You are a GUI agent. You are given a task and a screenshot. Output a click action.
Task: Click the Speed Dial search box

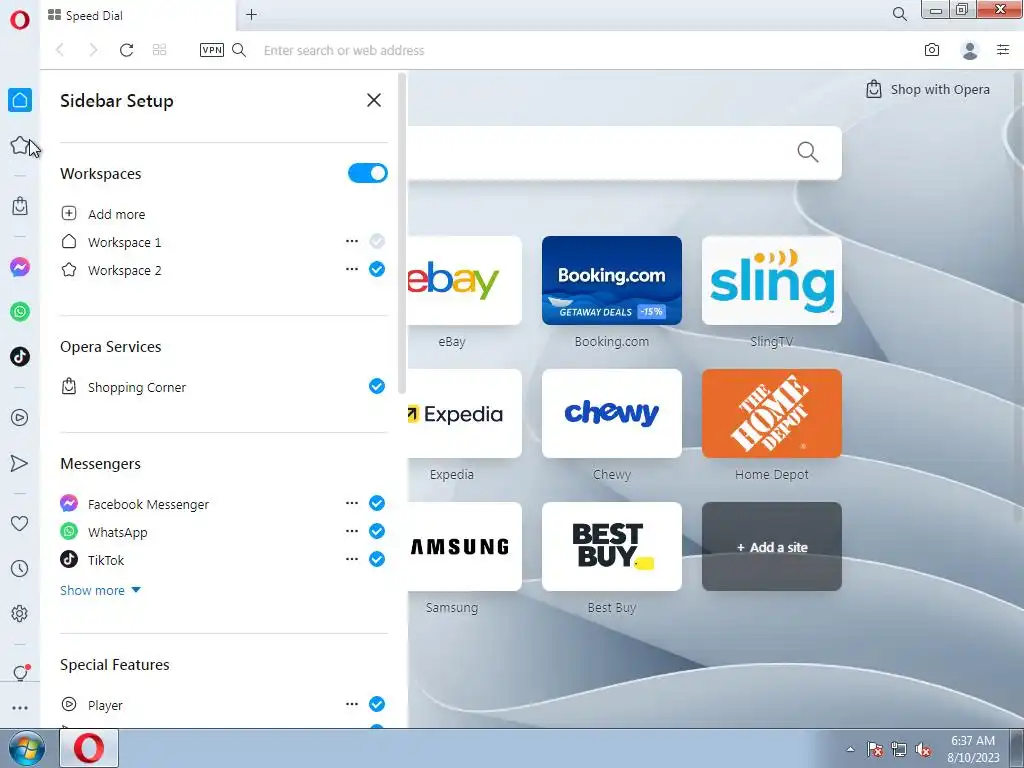tap(624, 153)
